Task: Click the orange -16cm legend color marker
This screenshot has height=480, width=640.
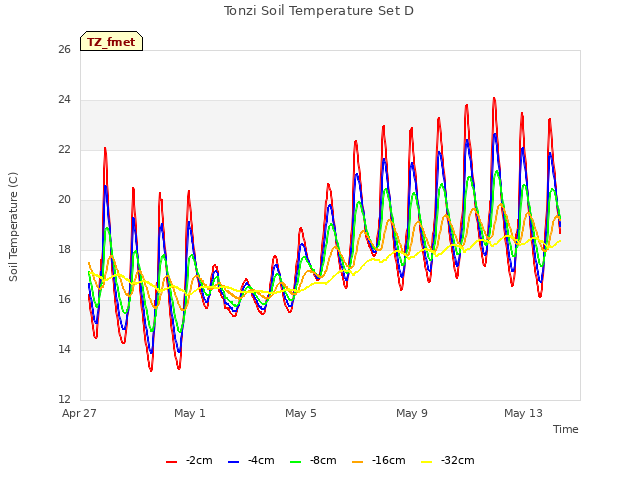Action: click(358, 462)
